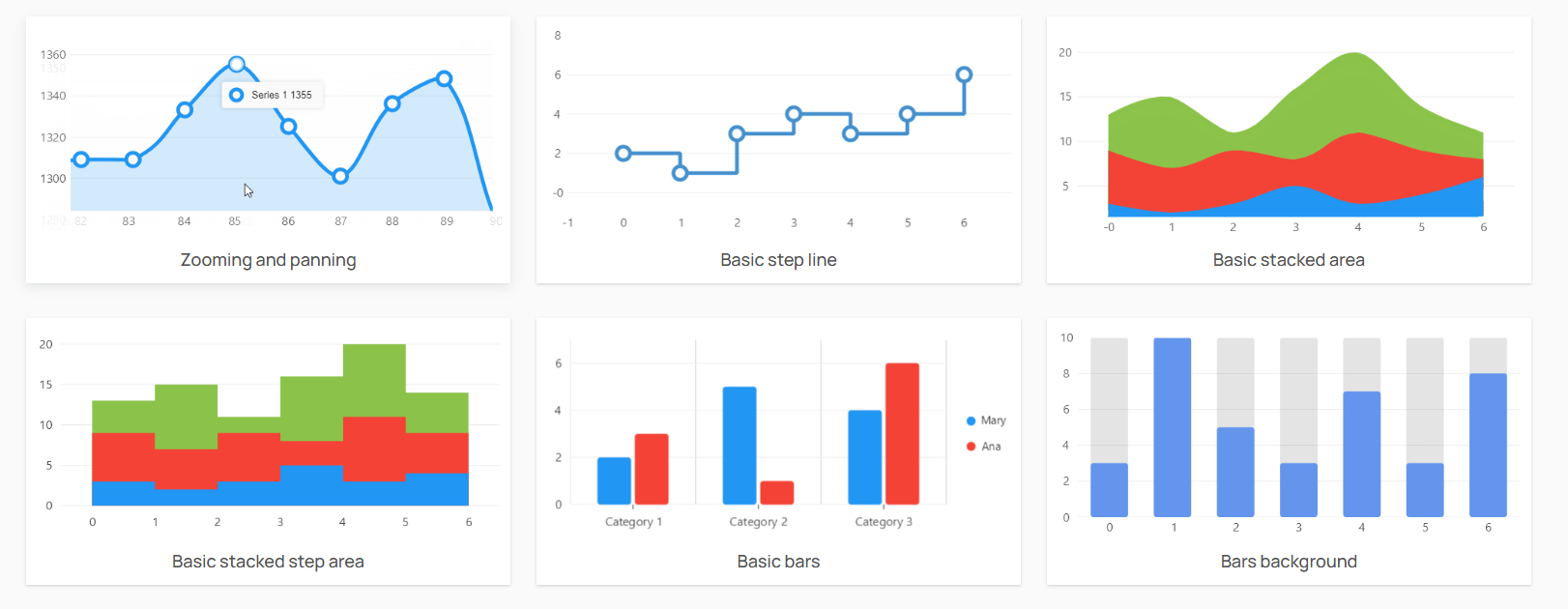Open the Basic stacked step area example
Viewport: 1568px width, 609px height.
(268, 562)
